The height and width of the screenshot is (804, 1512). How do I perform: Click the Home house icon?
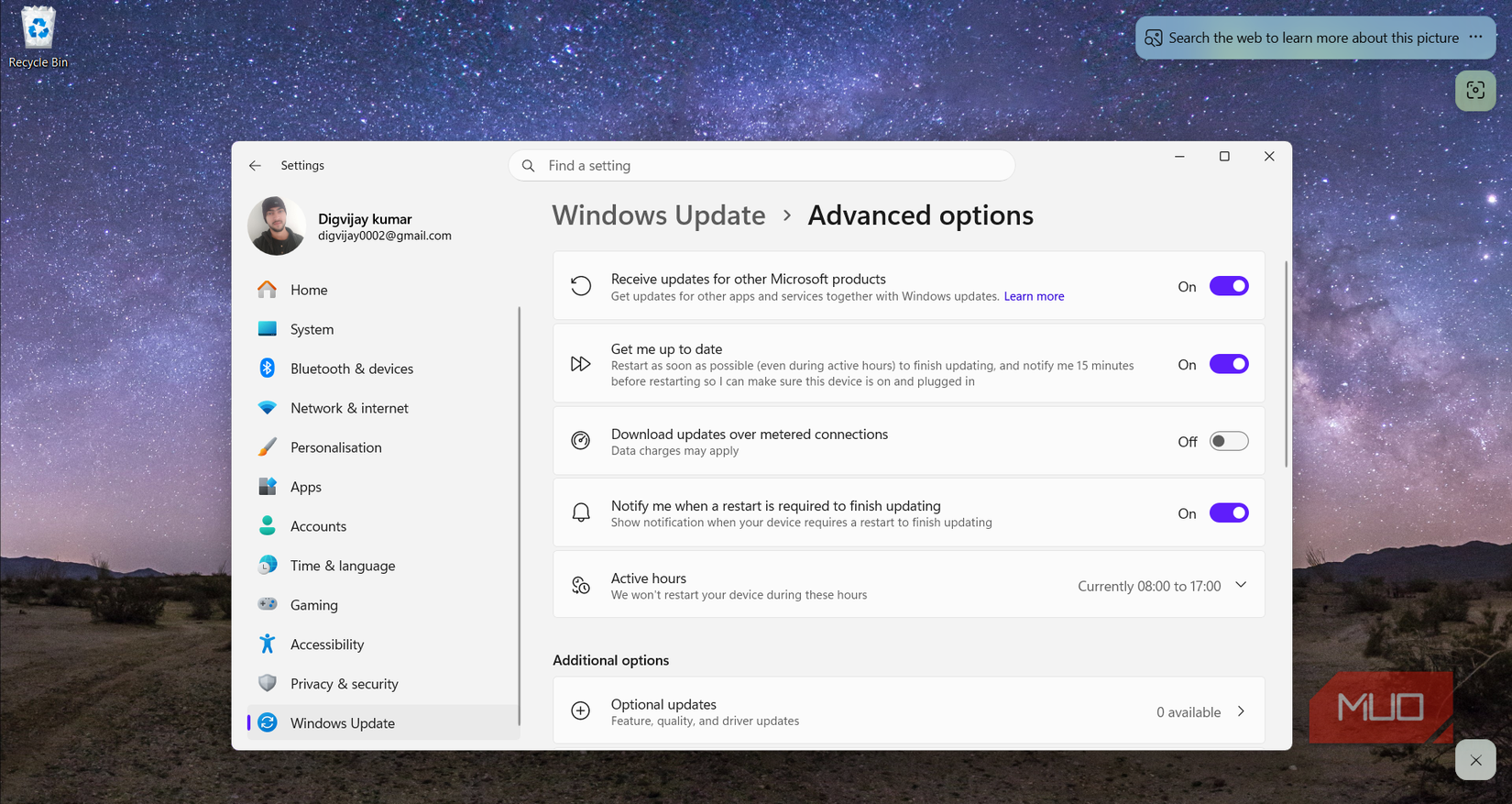(267, 290)
